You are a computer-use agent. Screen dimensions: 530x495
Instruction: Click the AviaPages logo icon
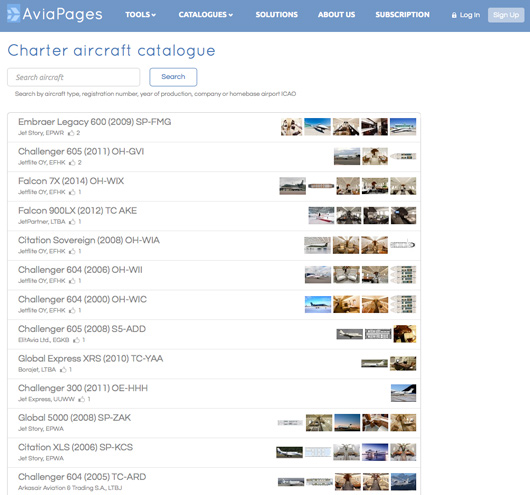click(14, 14)
